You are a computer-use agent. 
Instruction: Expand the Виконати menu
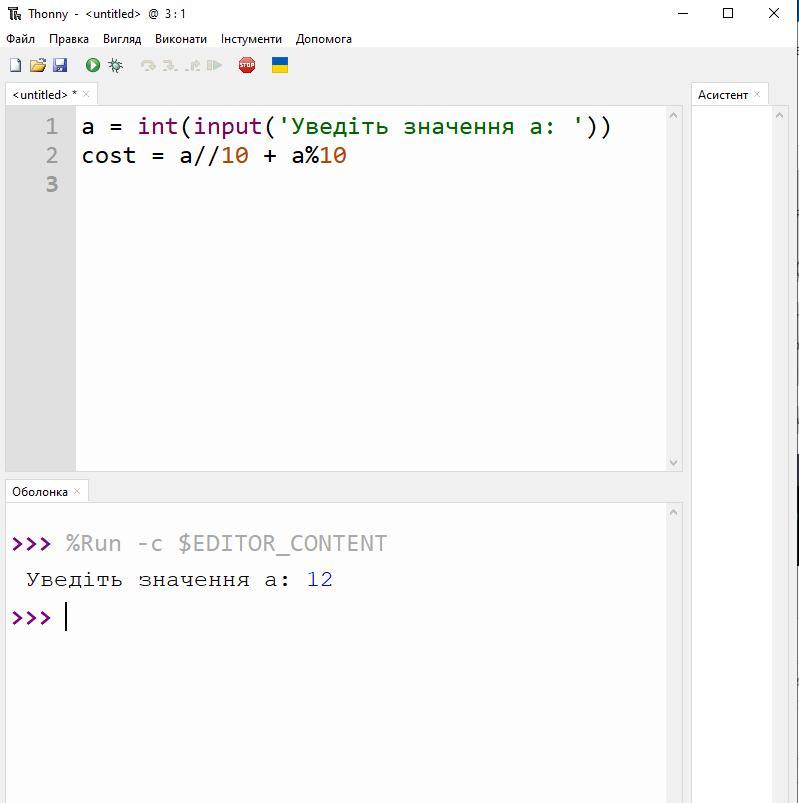click(181, 39)
